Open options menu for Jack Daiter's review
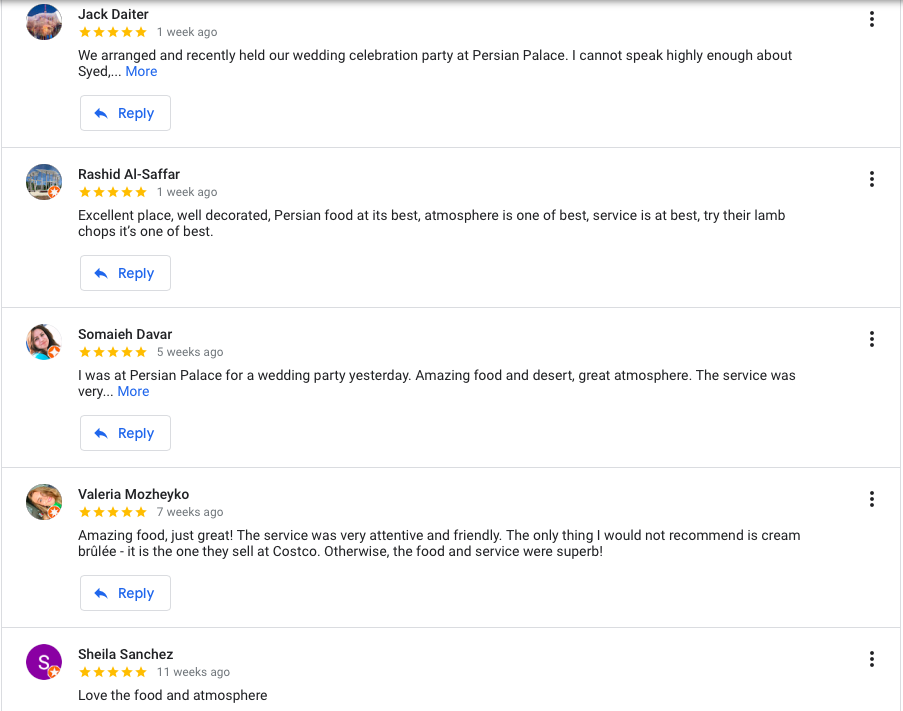 [872, 19]
